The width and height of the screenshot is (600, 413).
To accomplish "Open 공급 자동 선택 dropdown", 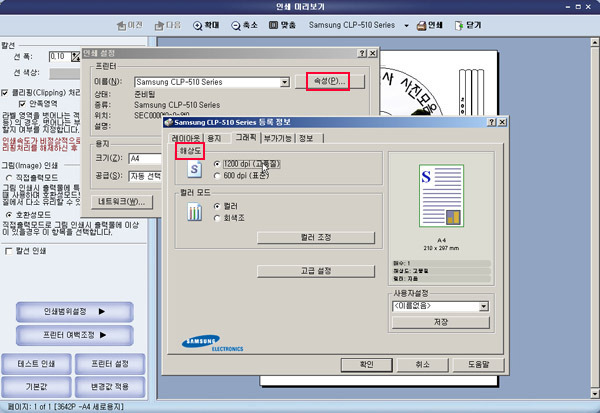I will point(146,176).
